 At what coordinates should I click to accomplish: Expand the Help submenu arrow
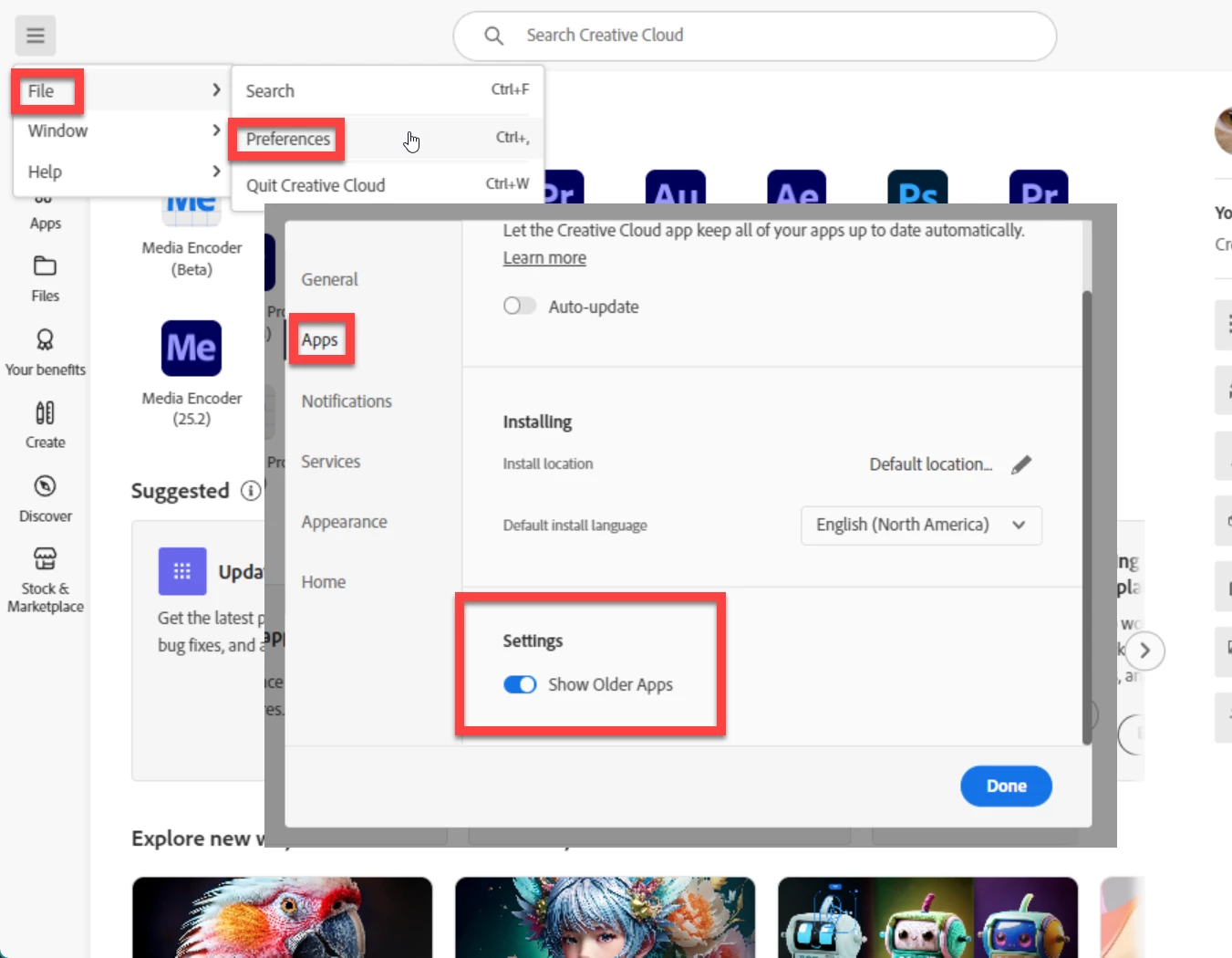tap(216, 171)
